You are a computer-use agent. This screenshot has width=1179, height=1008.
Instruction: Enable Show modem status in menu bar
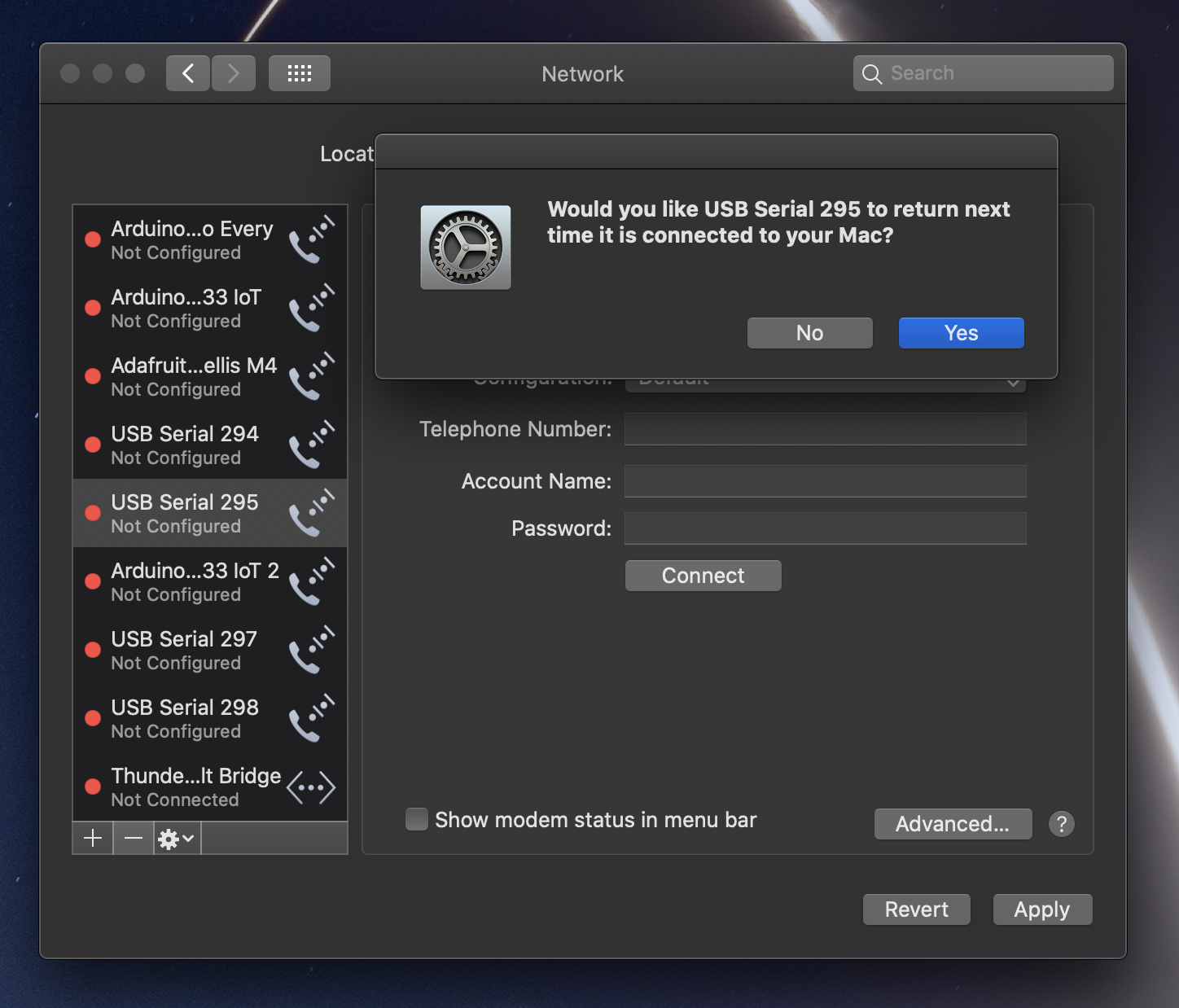coord(417,819)
